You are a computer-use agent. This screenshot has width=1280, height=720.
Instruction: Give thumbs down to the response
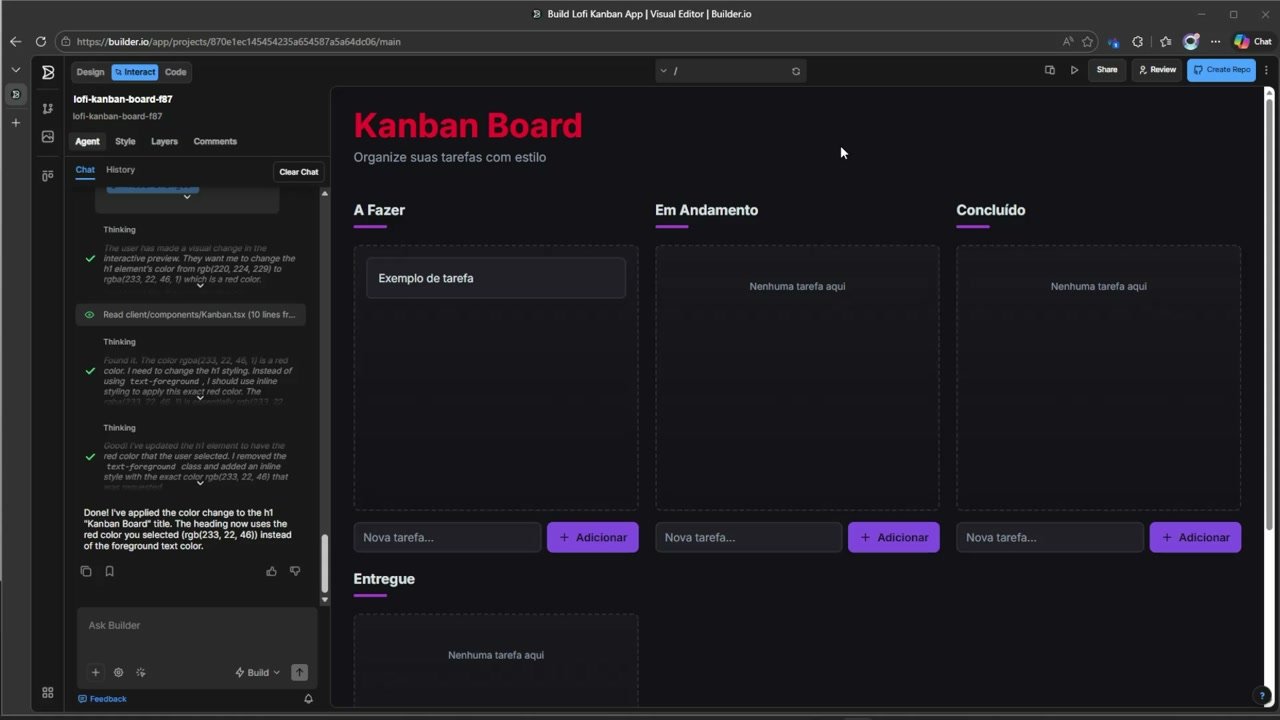(x=295, y=571)
